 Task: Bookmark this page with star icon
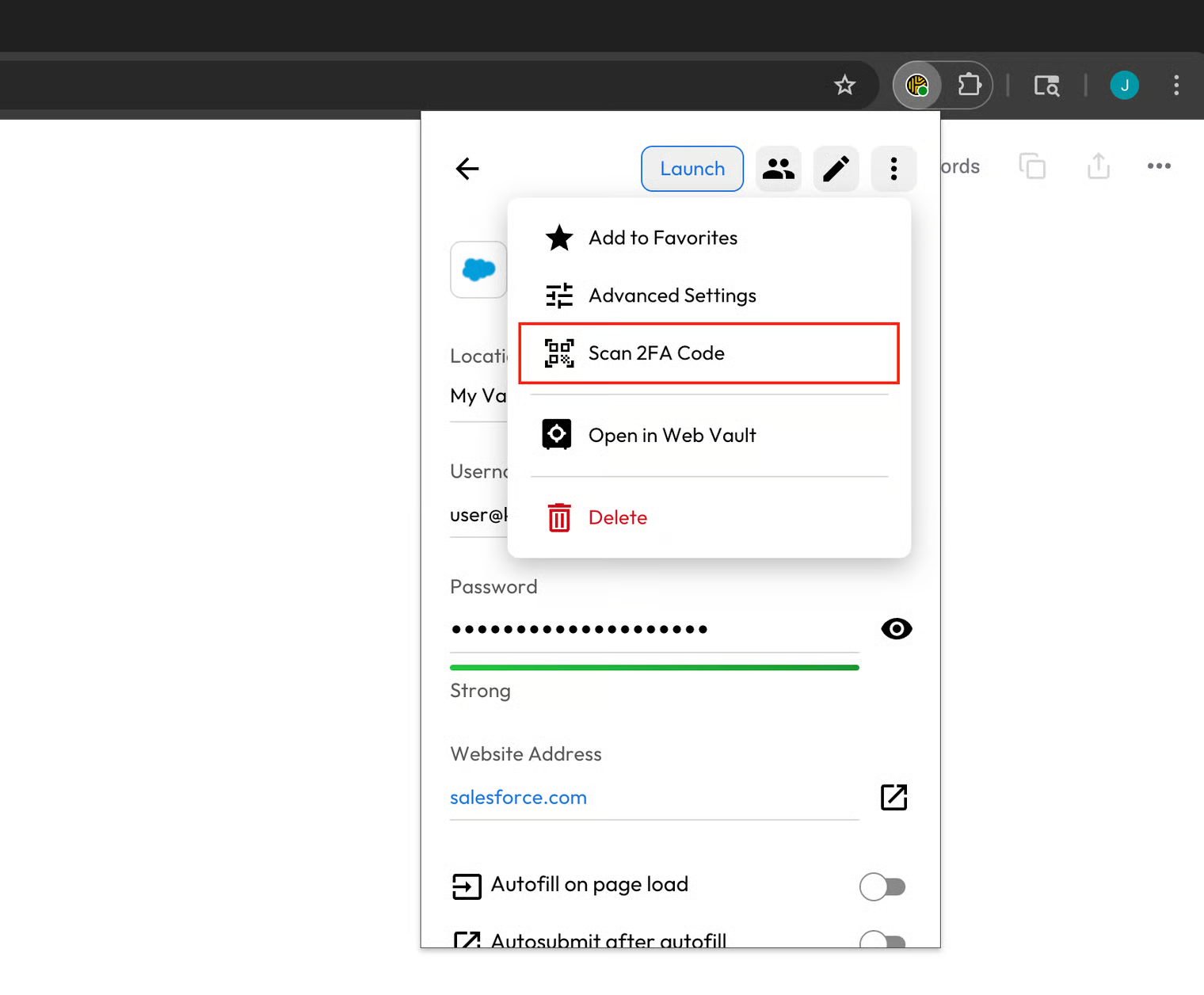click(x=845, y=85)
